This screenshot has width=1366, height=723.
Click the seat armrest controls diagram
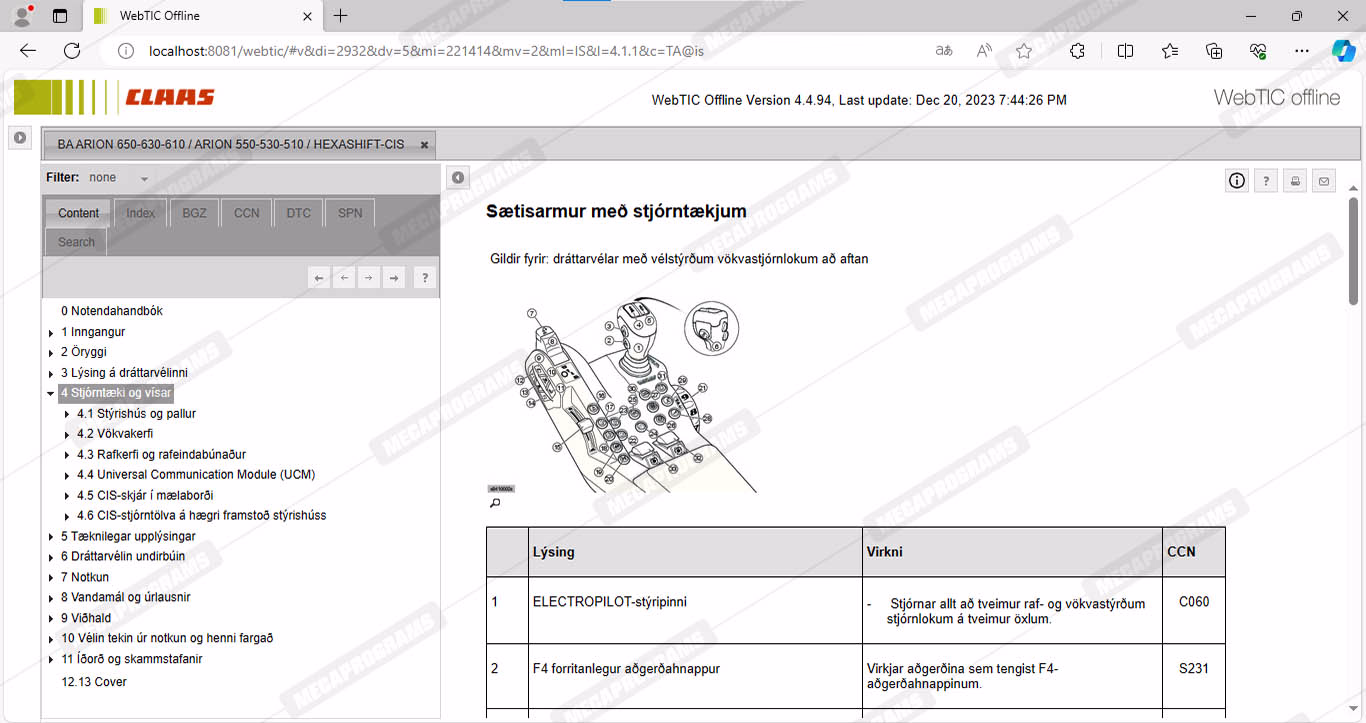pos(620,395)
